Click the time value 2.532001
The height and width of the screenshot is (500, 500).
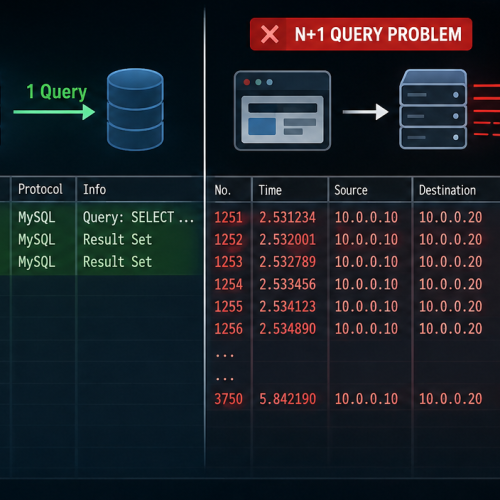pos(287,240)
